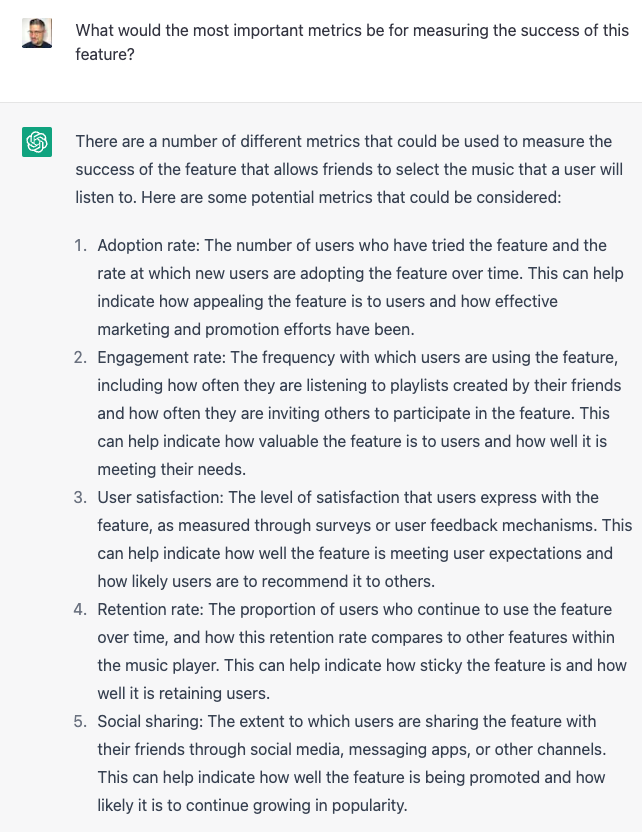Click the user profile avatar photo

click(x=37, y=33)
